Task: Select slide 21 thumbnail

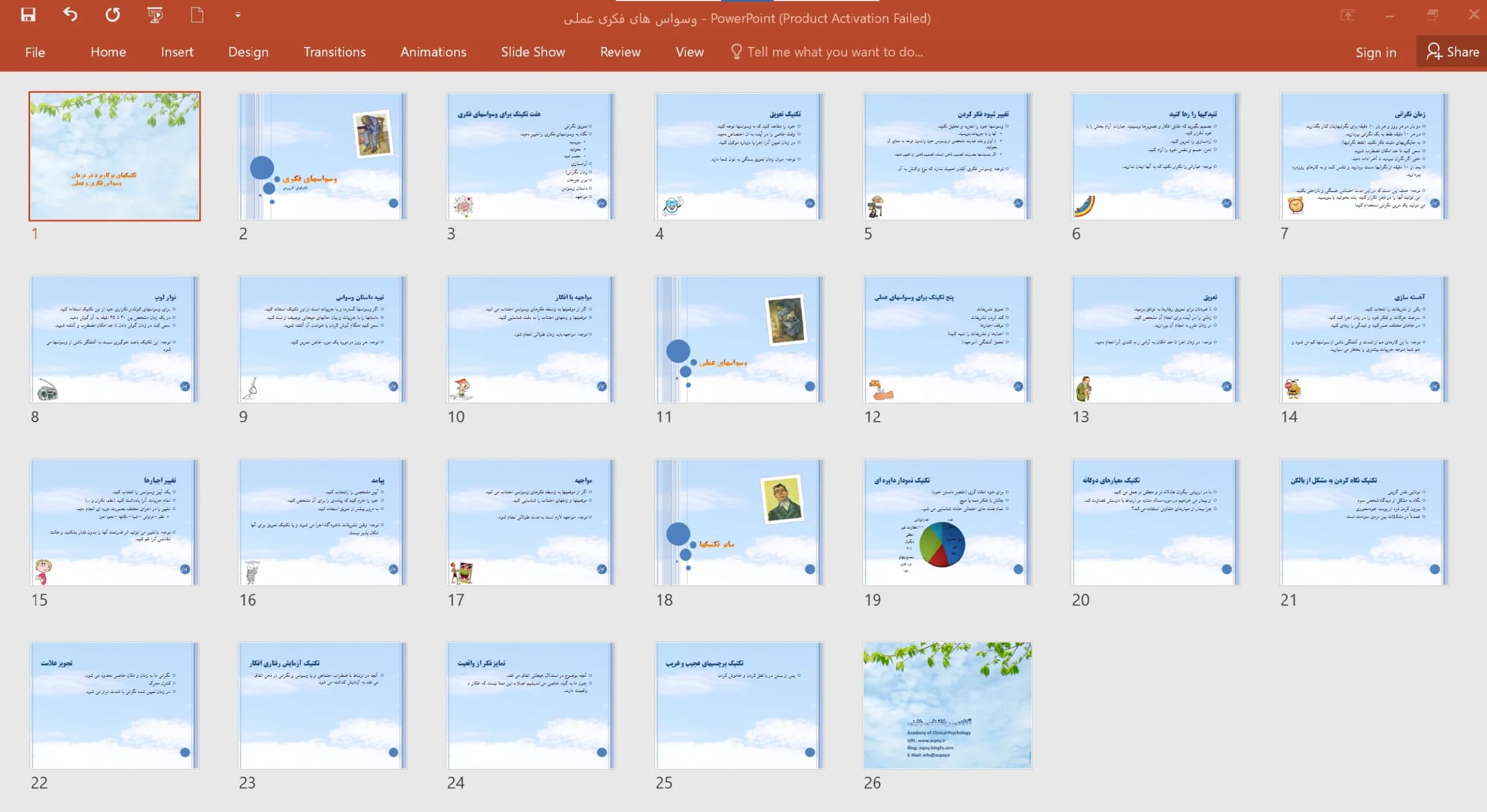Action: pyautogui.click(x=1364, y=522)
